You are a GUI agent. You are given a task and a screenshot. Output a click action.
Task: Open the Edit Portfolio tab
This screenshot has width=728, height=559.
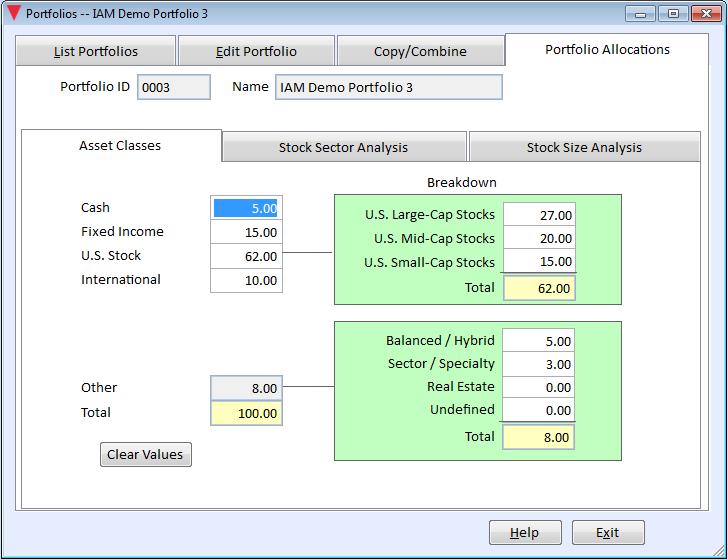[256, 51]
